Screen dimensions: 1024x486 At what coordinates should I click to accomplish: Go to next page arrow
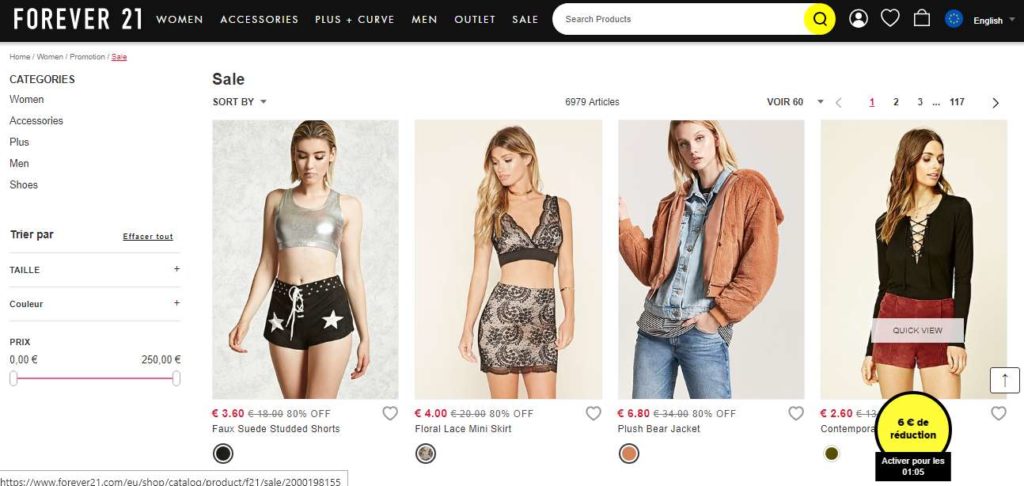click(x=995, y=102)
